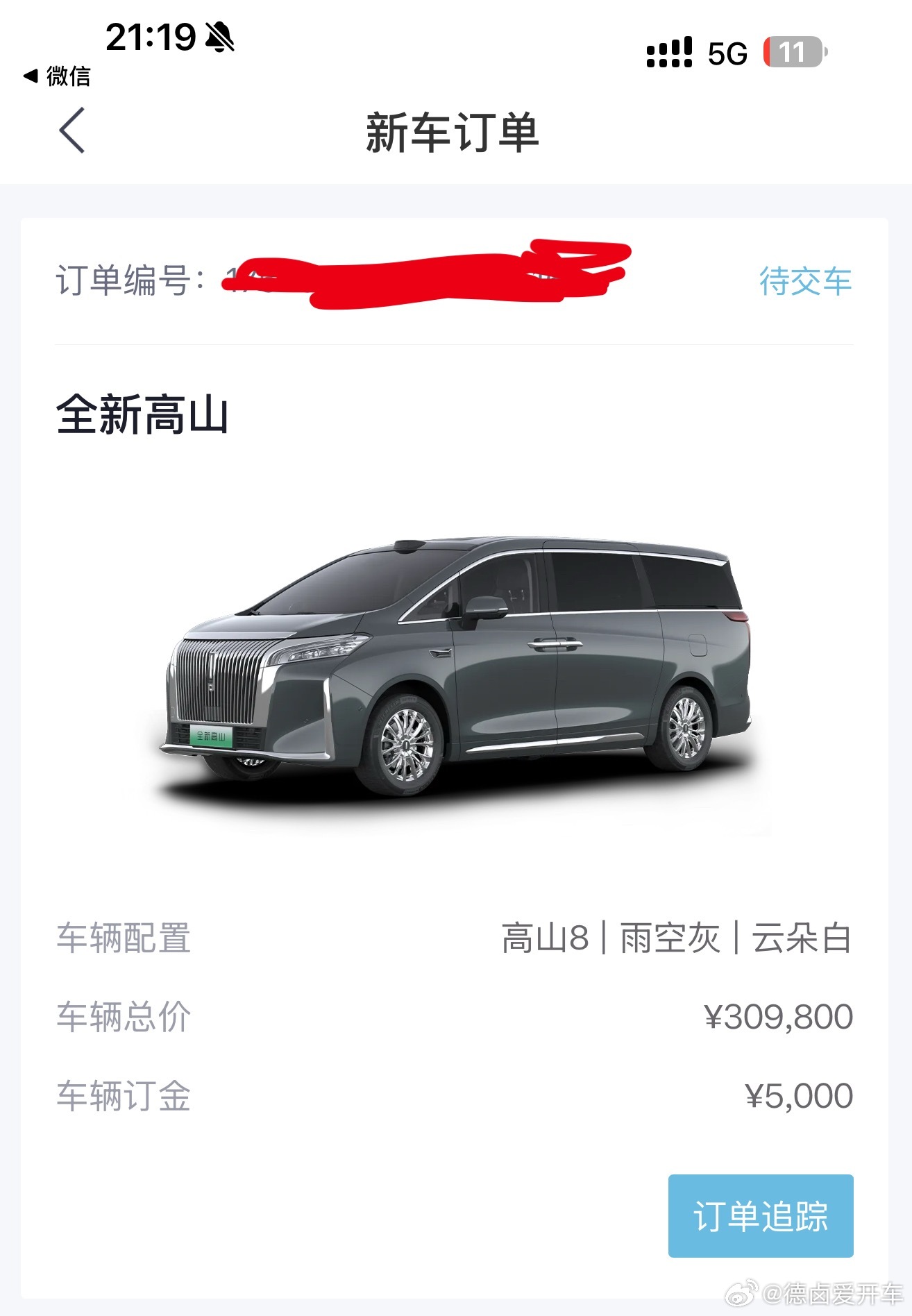Tap the ¥5,000 deposit amount
Viewport: 912px width, 1316px height.
click(x=799, y=1096)
